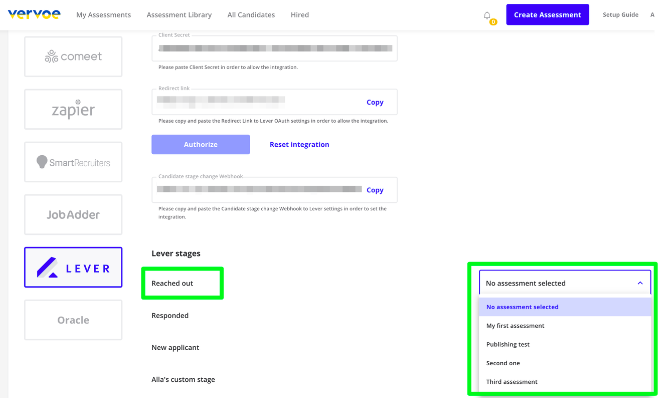Click the Vervoe logo
This screenshot has width=659, height=398.
coord(34,14)
